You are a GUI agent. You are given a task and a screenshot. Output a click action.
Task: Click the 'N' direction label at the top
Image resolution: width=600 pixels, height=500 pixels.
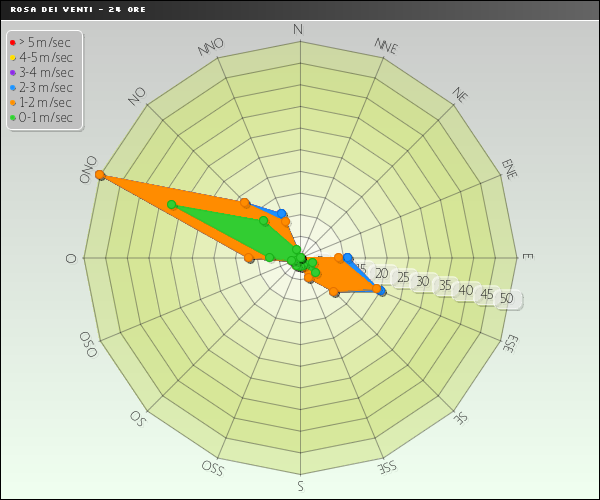click(x=298, y=29)
